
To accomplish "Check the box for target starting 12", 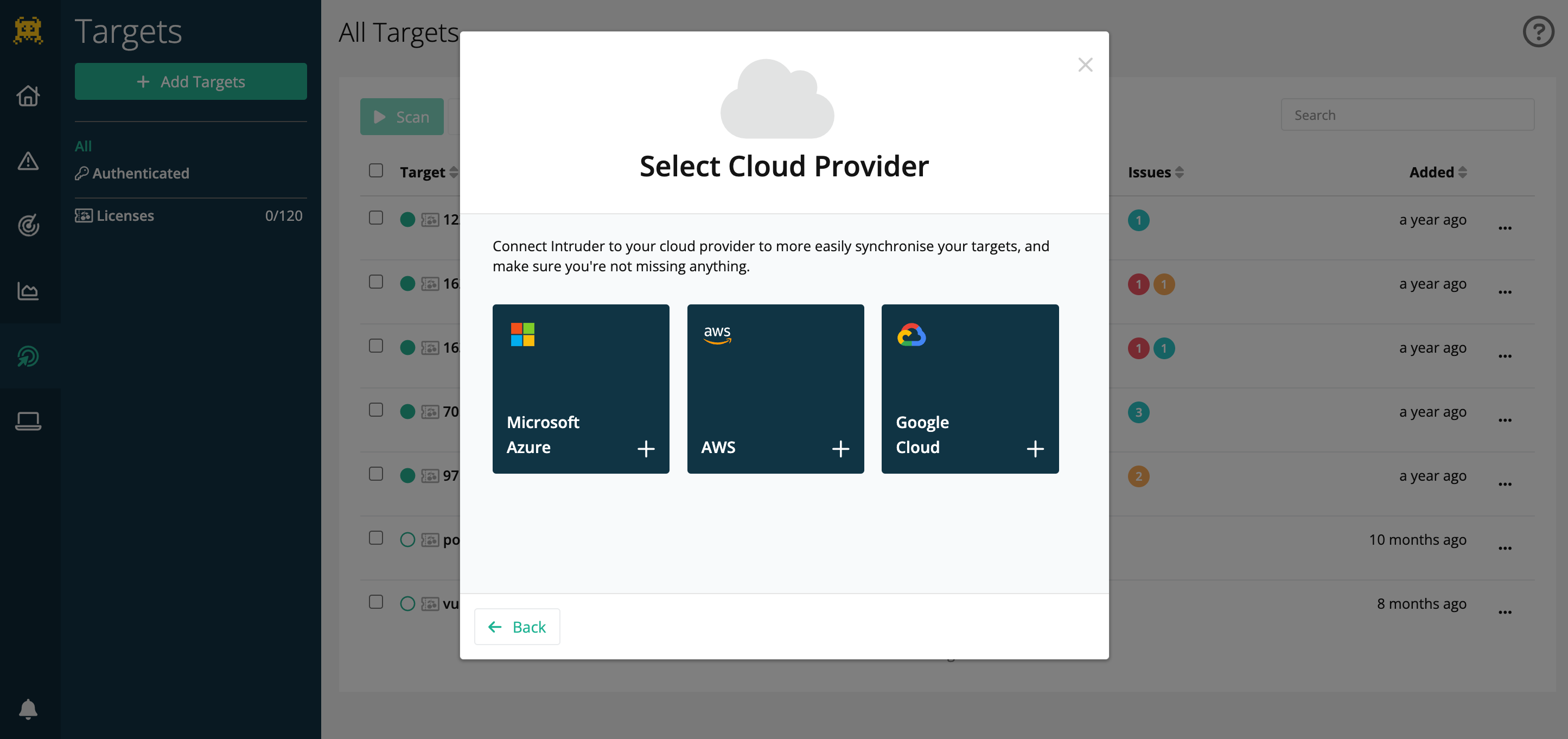I will 376,218.
